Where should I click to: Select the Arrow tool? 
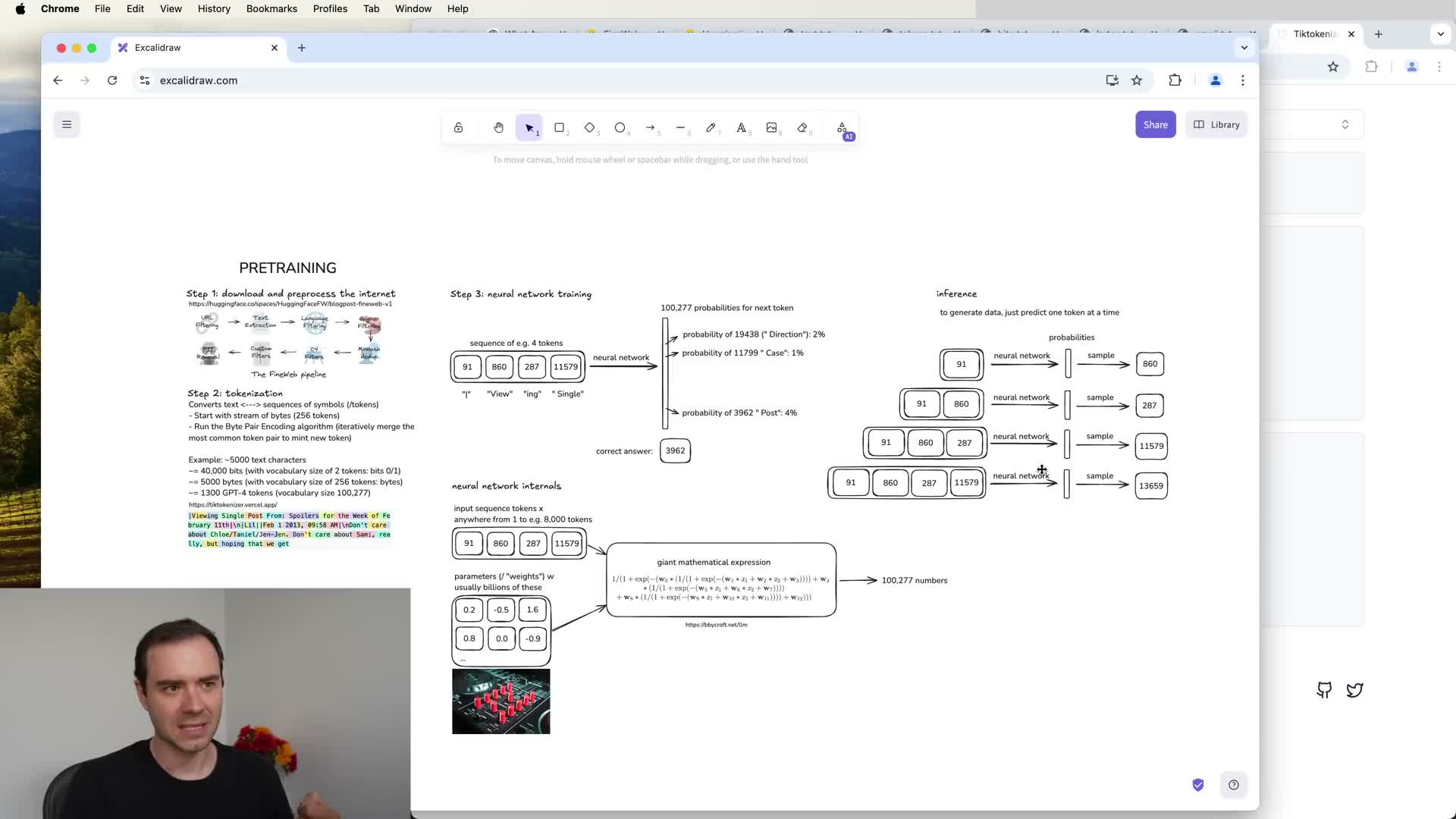pos(650,127)
